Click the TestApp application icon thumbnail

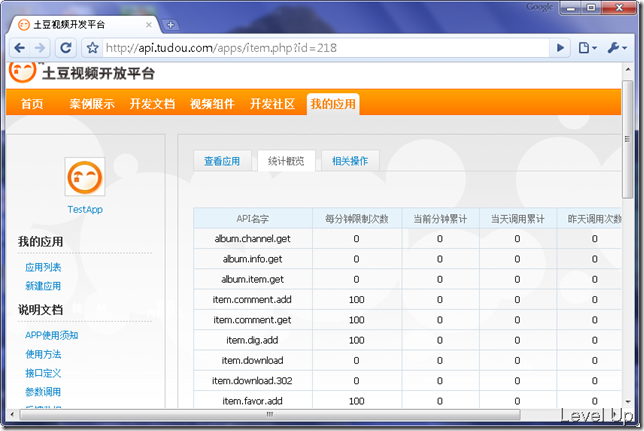(x=85, y=177)
